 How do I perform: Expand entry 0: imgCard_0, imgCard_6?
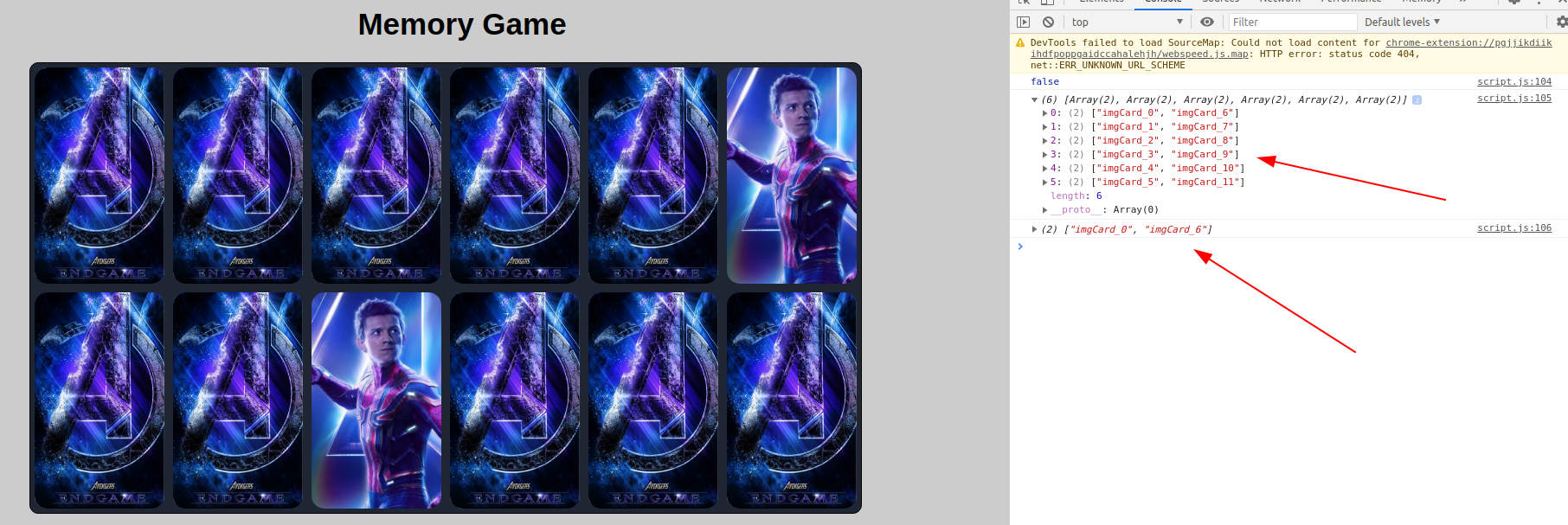click(x=1044, y=113)
